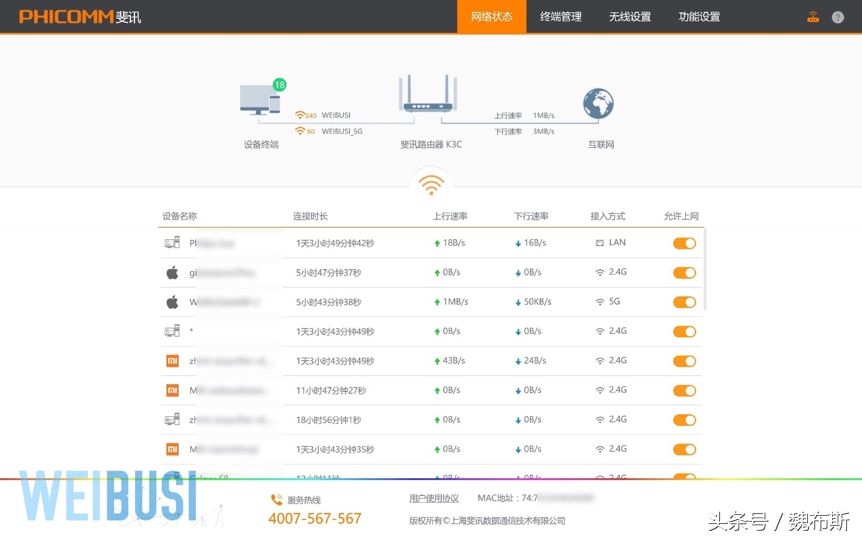Toggle access for device connected 18小时56分钟1秒
862x539 pixels.
pos(684,420)
